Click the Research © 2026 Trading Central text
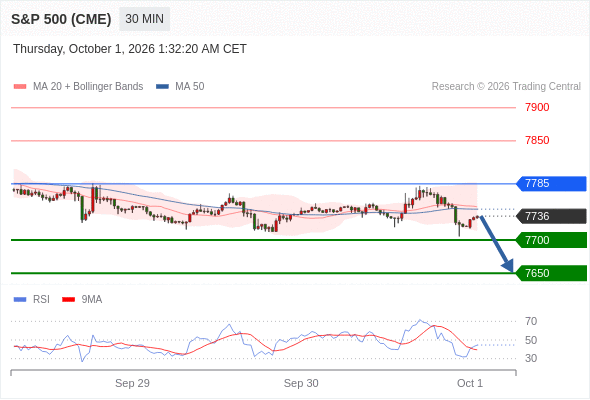The height and width of the screenshot is (400, 590). click(x=506, y=87)
